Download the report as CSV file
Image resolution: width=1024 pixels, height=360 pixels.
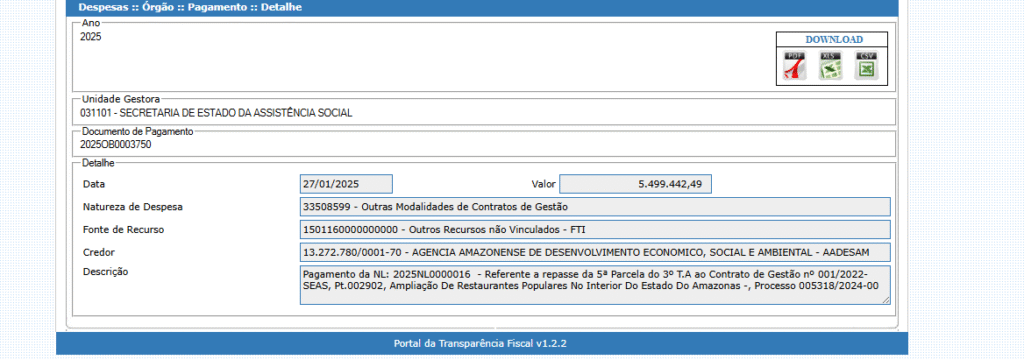pos(867,66)
